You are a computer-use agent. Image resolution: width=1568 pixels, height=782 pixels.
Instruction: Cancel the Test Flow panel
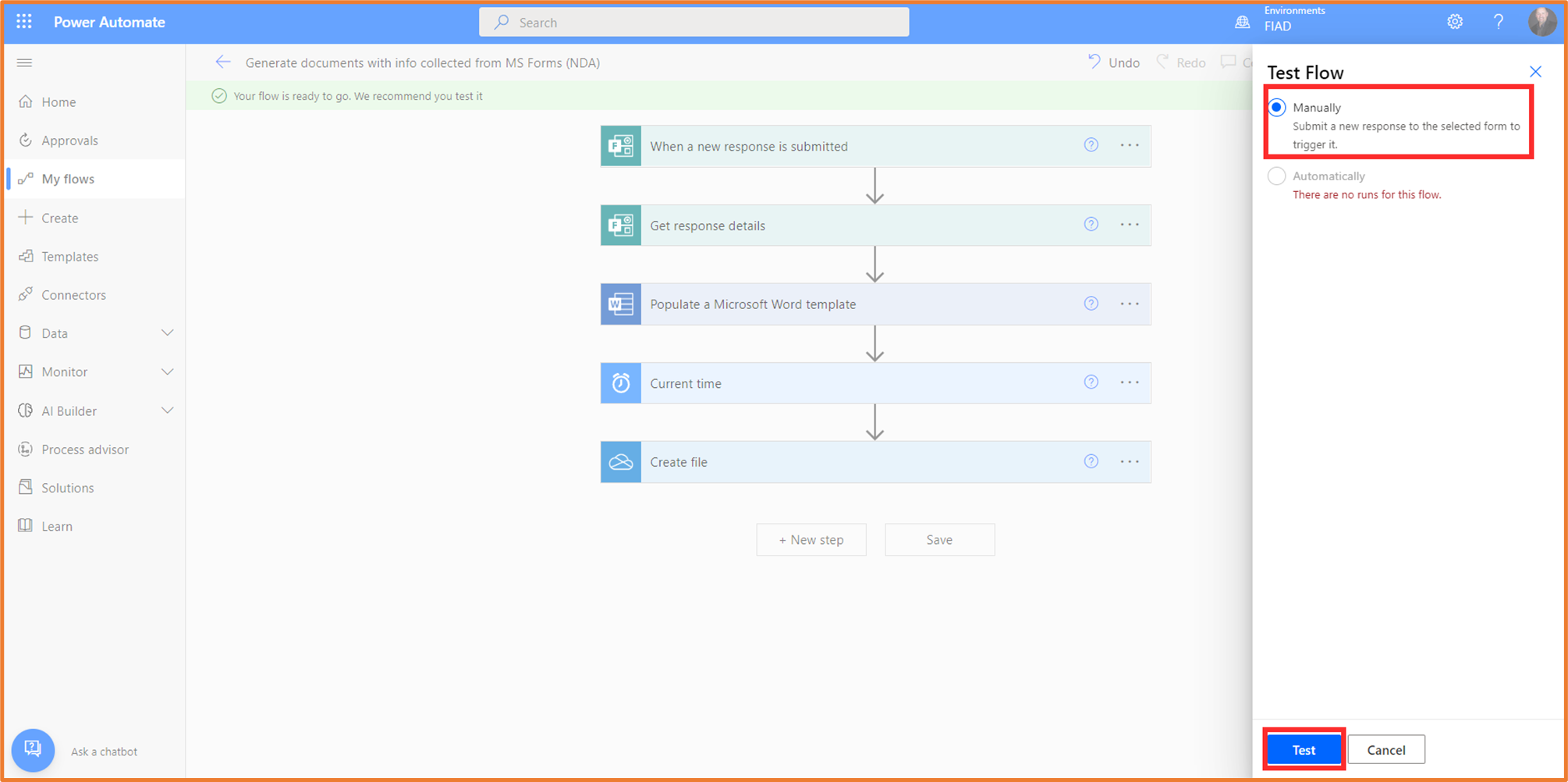[x=1385, y=749]
